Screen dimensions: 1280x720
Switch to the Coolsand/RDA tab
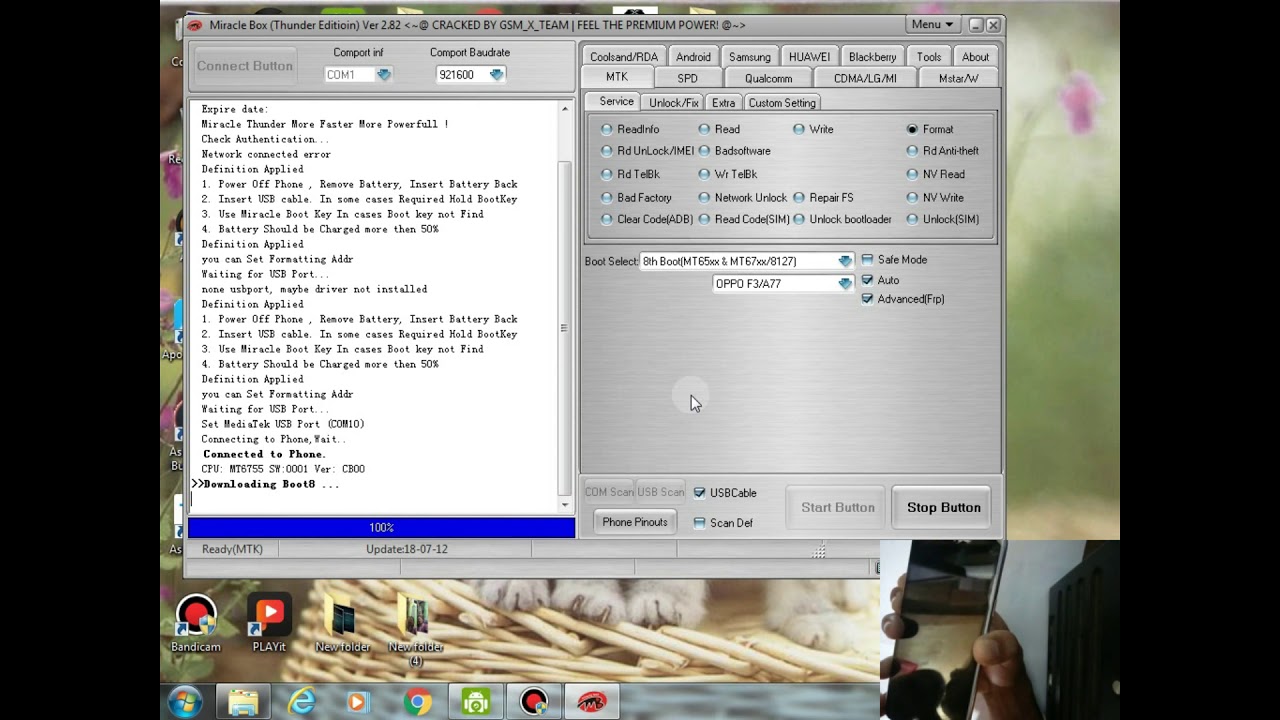coord(624,57)
